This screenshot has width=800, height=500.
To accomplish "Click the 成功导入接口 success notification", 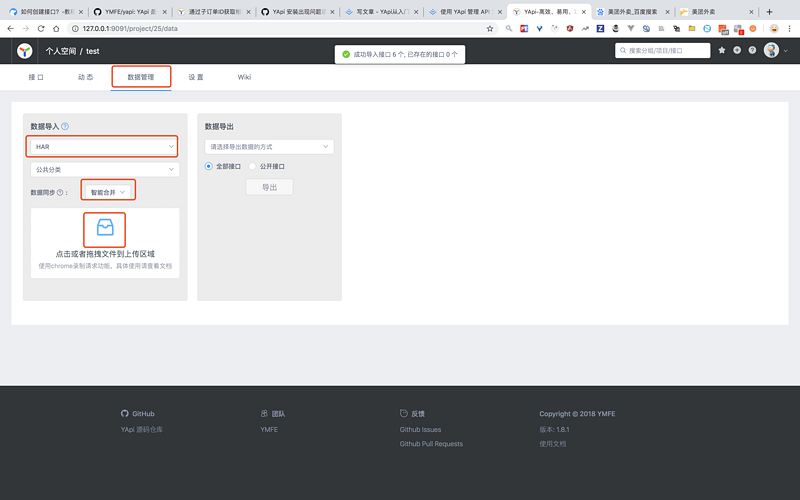I will pos(399,54).
